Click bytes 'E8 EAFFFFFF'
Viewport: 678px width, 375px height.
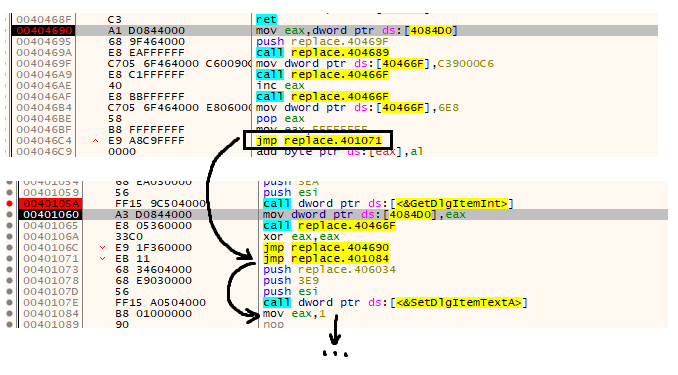146,53
